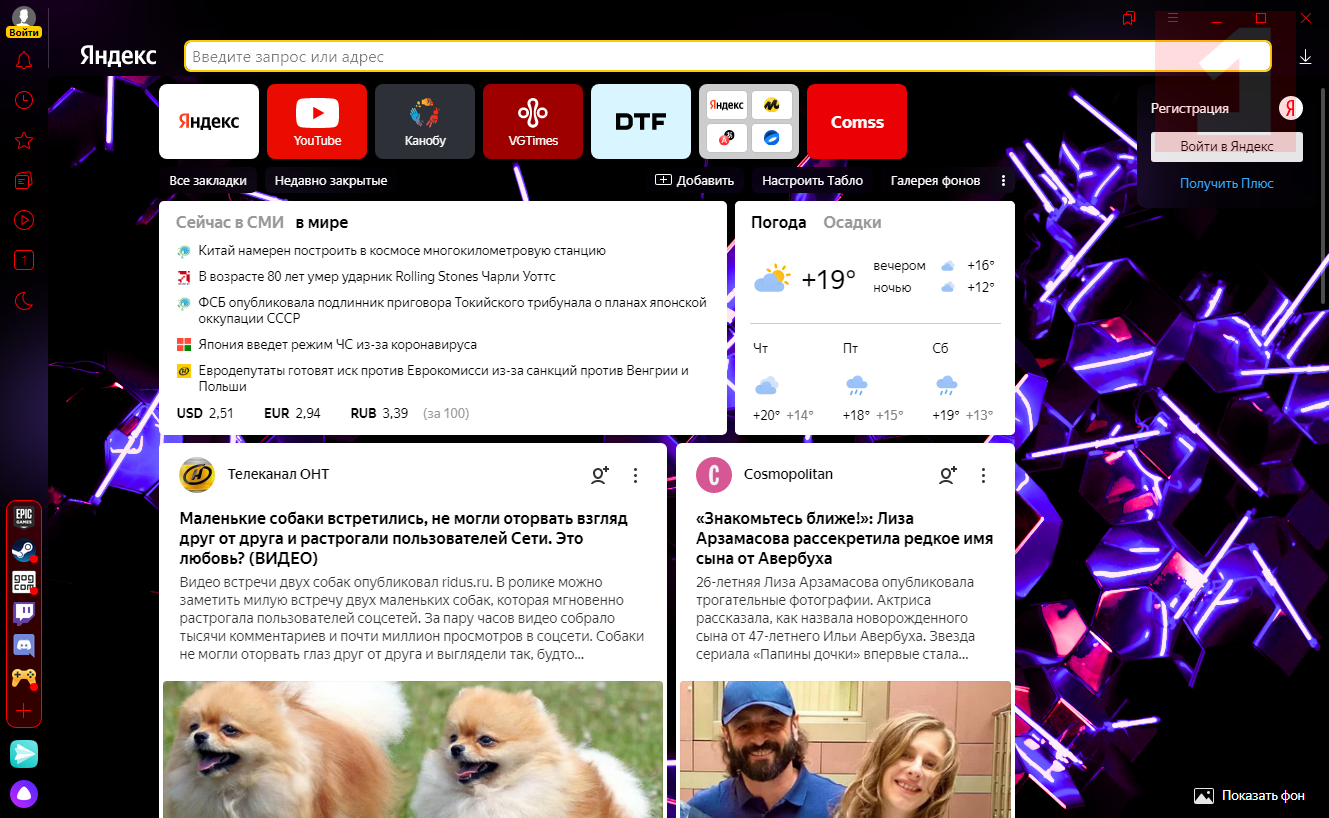Click the USD 2,51 exchange rate
1329x818 pixels.
tap(205, 413)
